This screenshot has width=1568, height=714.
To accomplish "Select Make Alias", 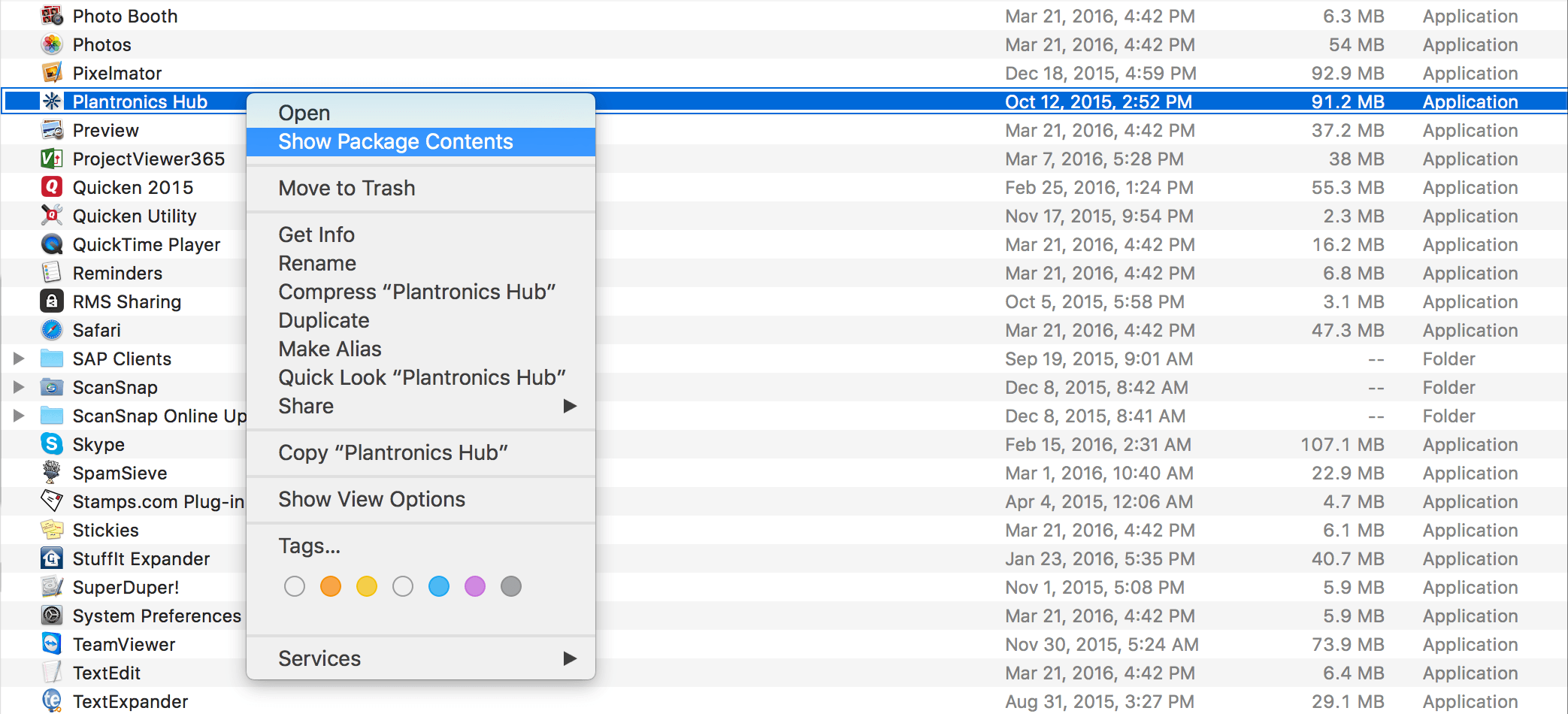I will point(421,349).
